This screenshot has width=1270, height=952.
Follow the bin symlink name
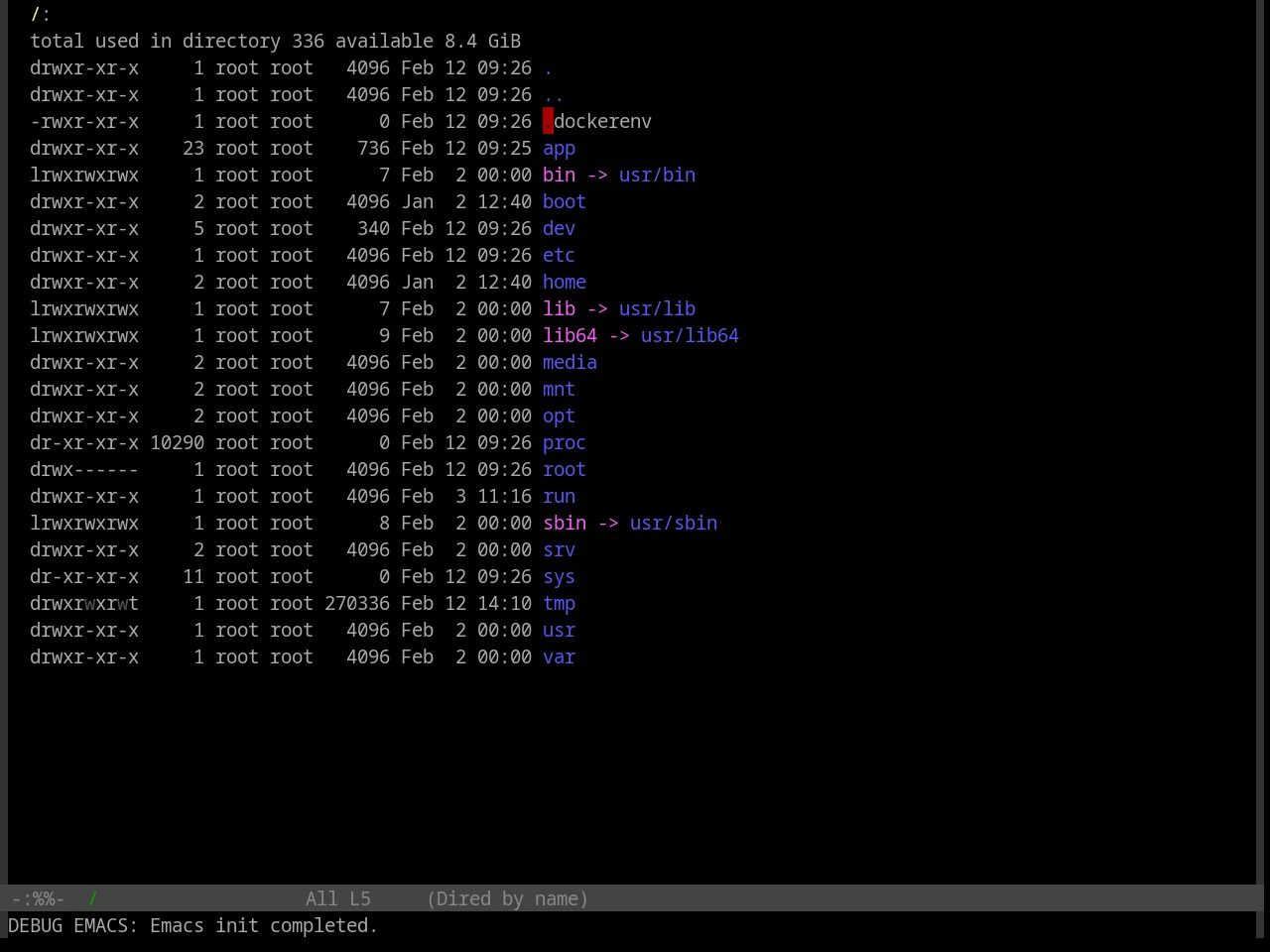coord(559,175)
